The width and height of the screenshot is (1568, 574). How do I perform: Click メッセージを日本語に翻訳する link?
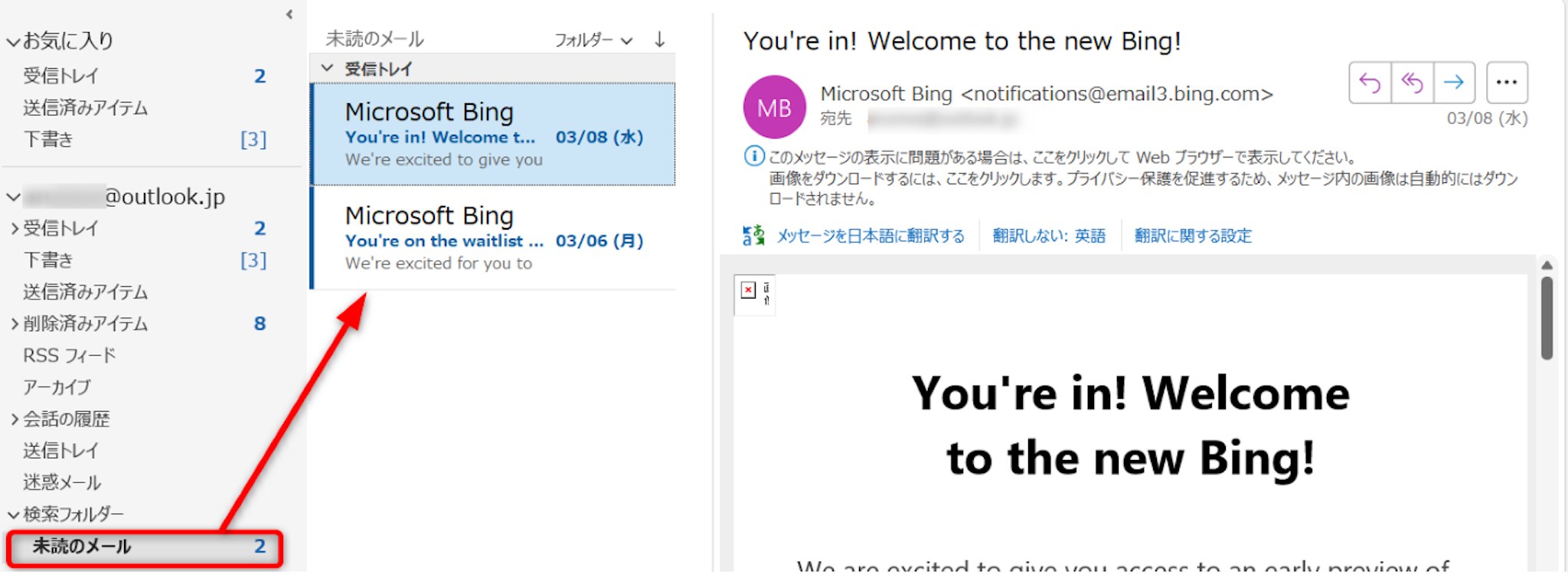(871, 236)
